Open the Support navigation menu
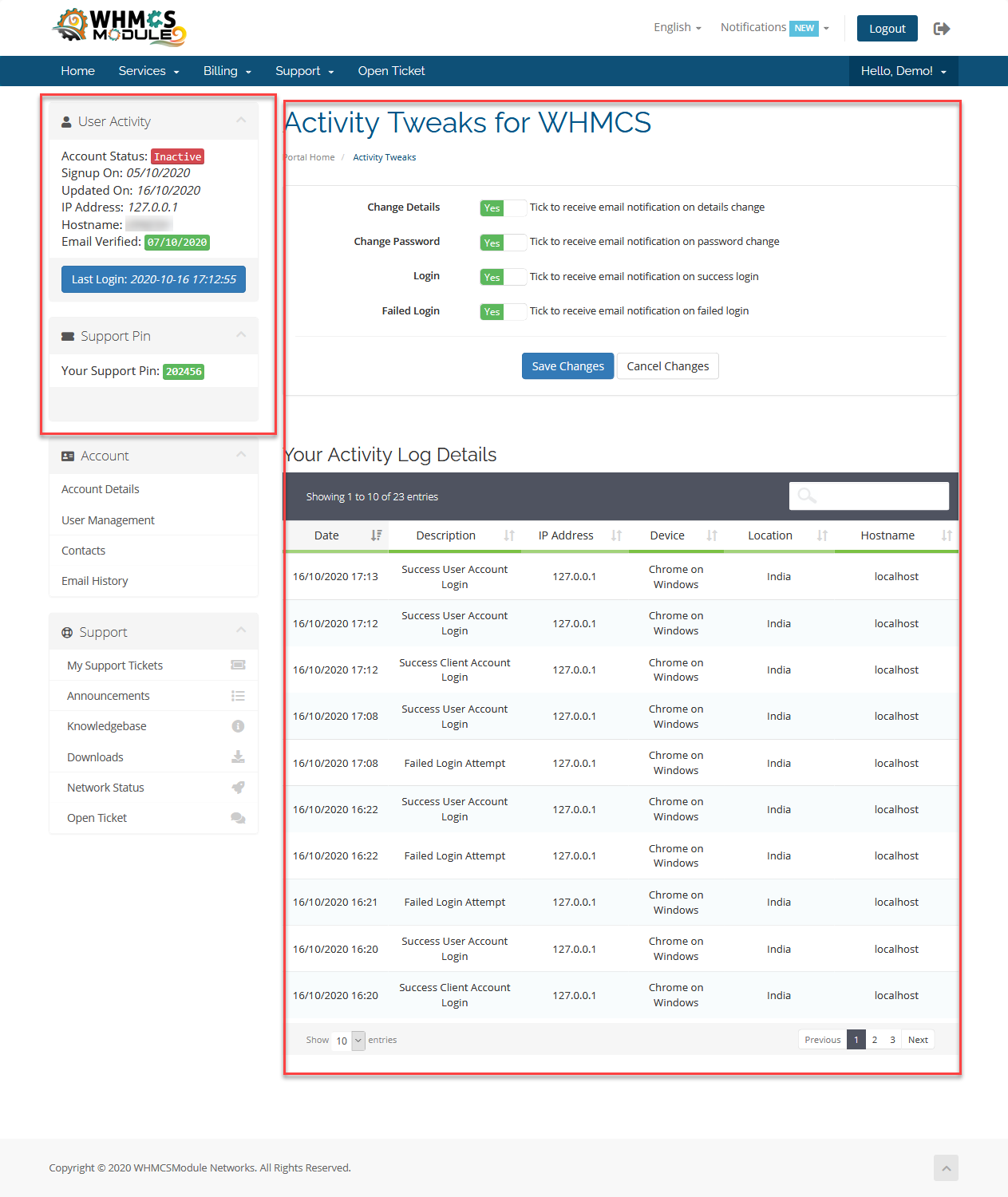This screenshot has height=1197, width=1008. tap(304, 71)
